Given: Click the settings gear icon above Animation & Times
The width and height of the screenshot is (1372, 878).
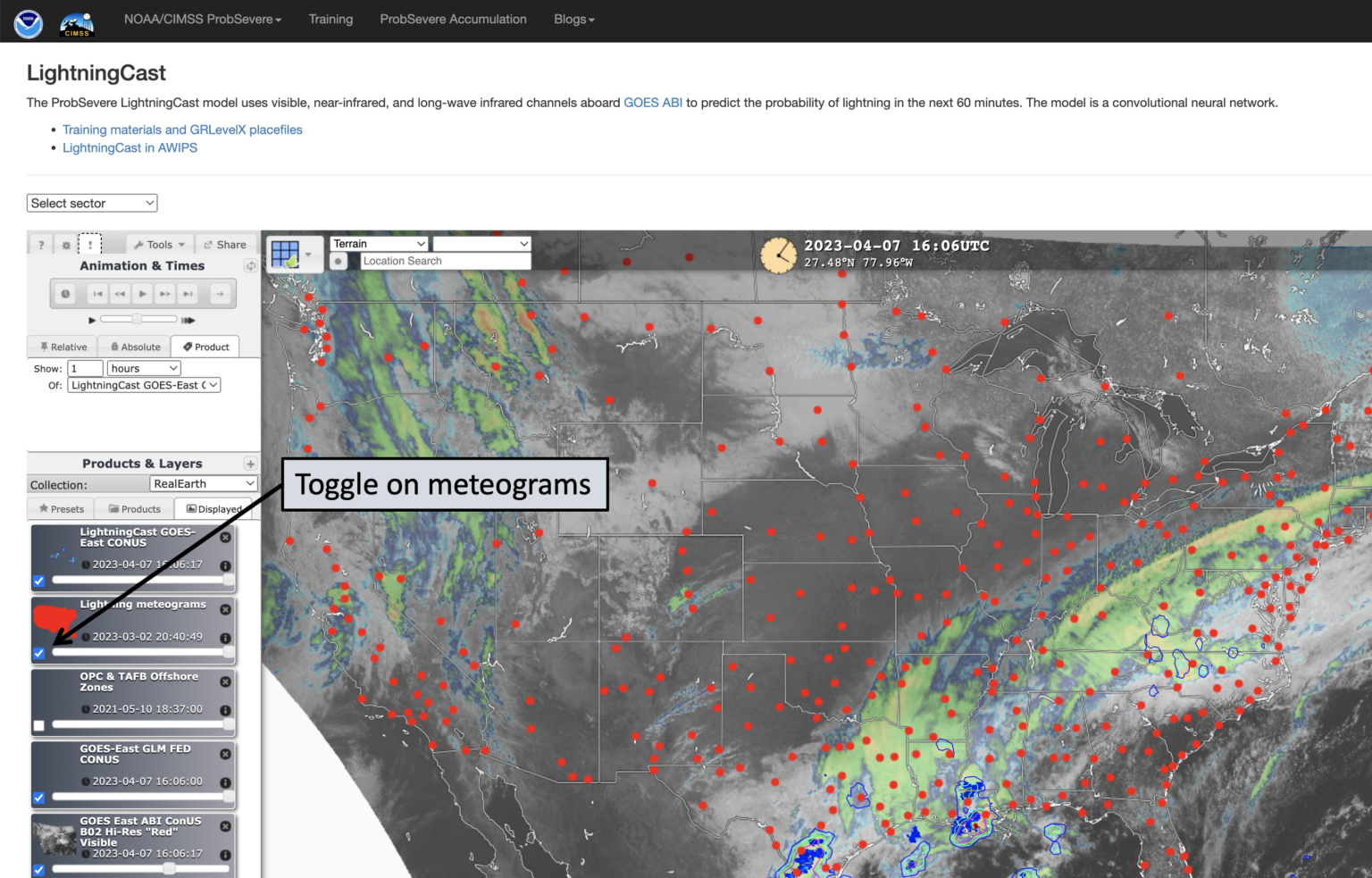Looking at the screenshot, I should (x=65, y=244).
